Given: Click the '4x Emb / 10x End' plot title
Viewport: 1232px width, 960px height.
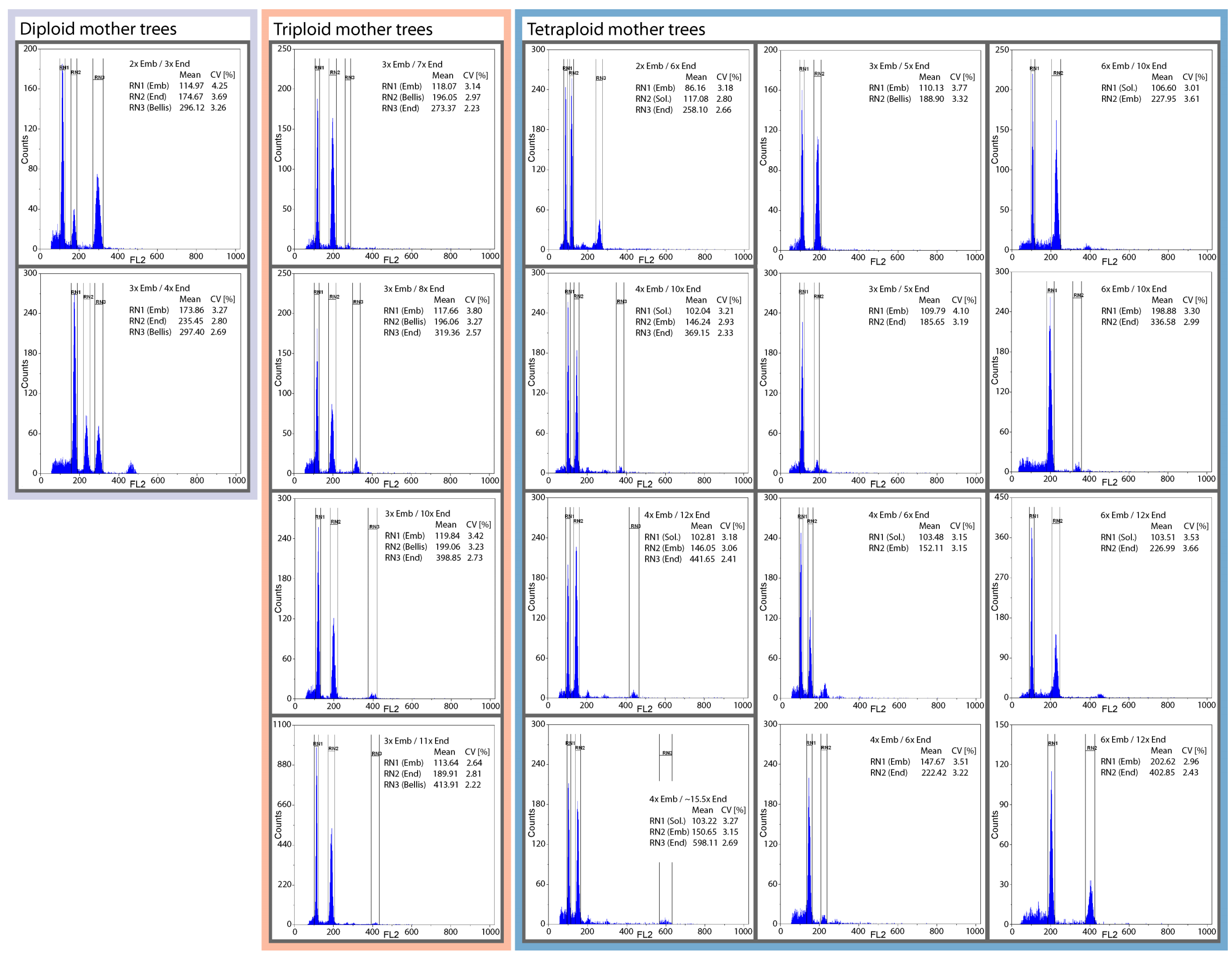Looking at the screenshot, I should (667, 289).
